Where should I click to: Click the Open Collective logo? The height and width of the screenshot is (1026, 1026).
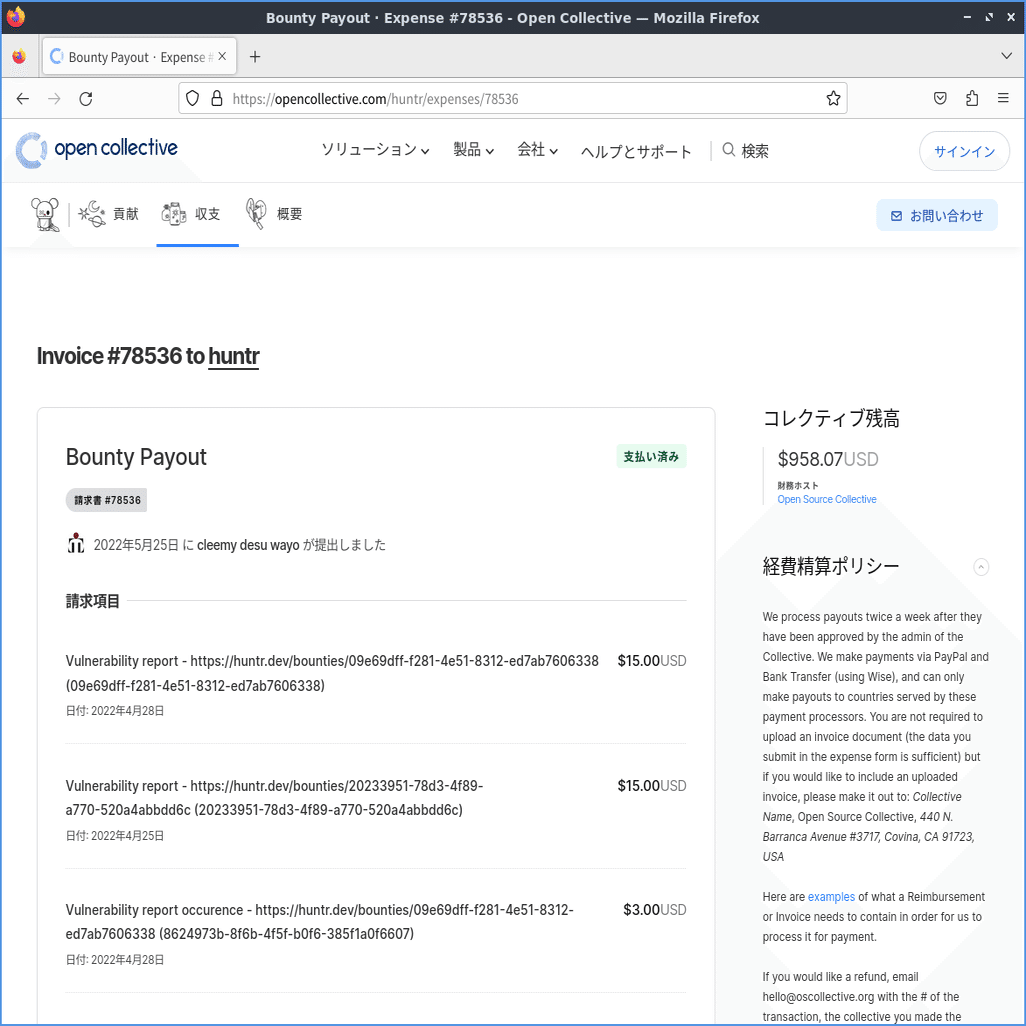click(x=97, y=150)
